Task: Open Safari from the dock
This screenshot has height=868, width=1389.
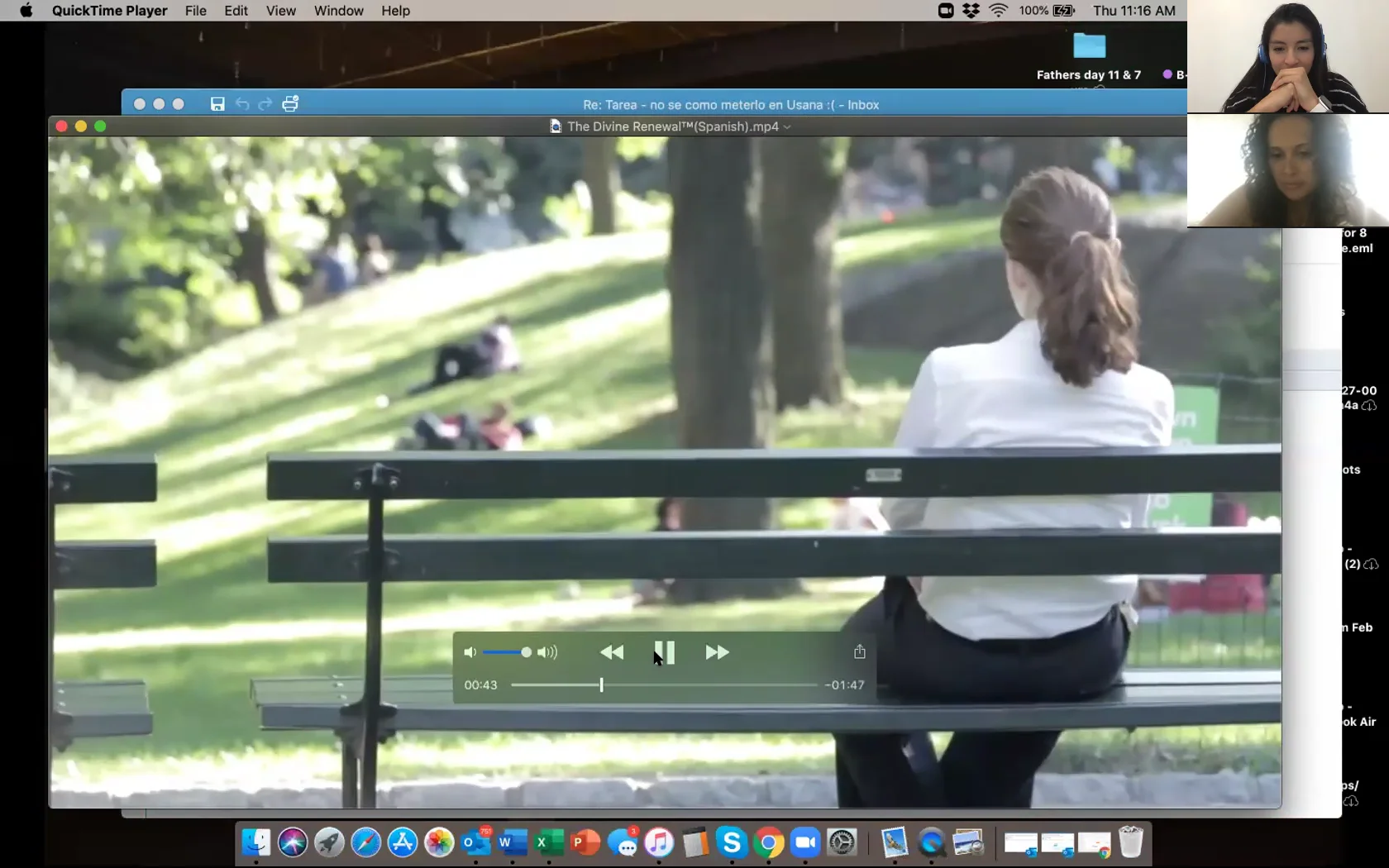Action: coord(365,842)
